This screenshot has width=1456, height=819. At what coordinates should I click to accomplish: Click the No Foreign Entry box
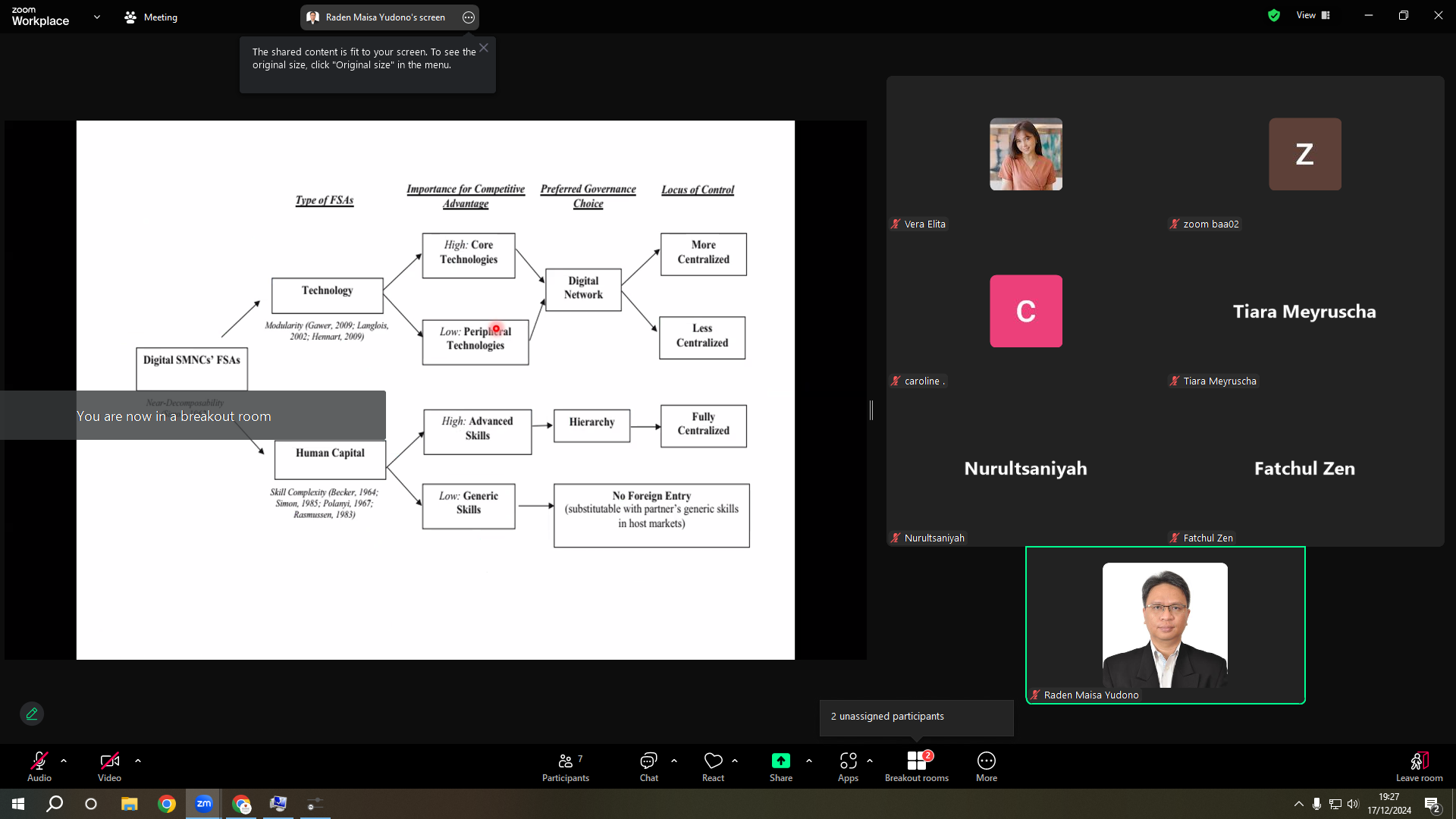[651, 516]
